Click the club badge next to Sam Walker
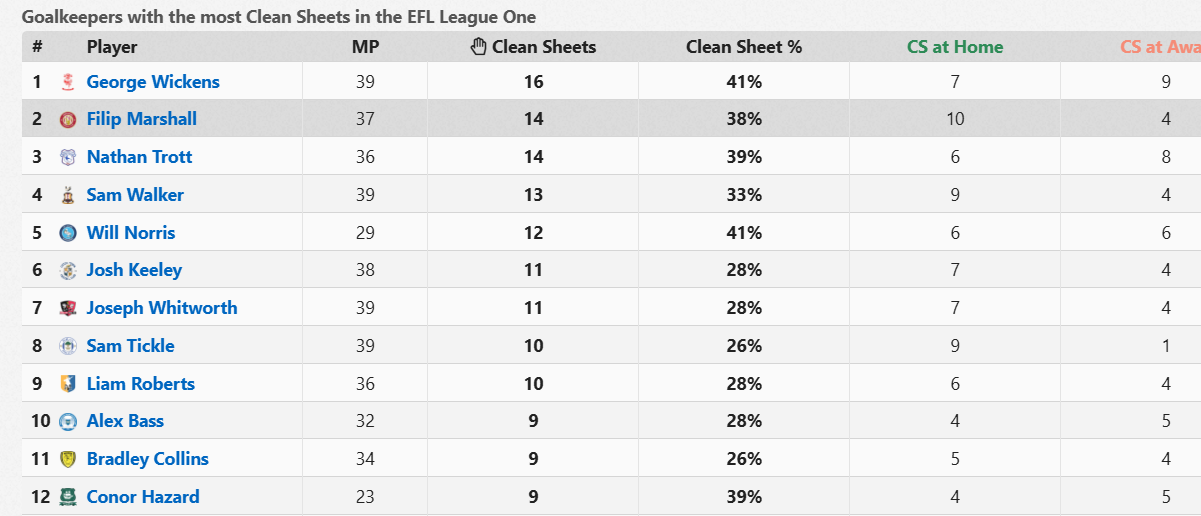 68,195
